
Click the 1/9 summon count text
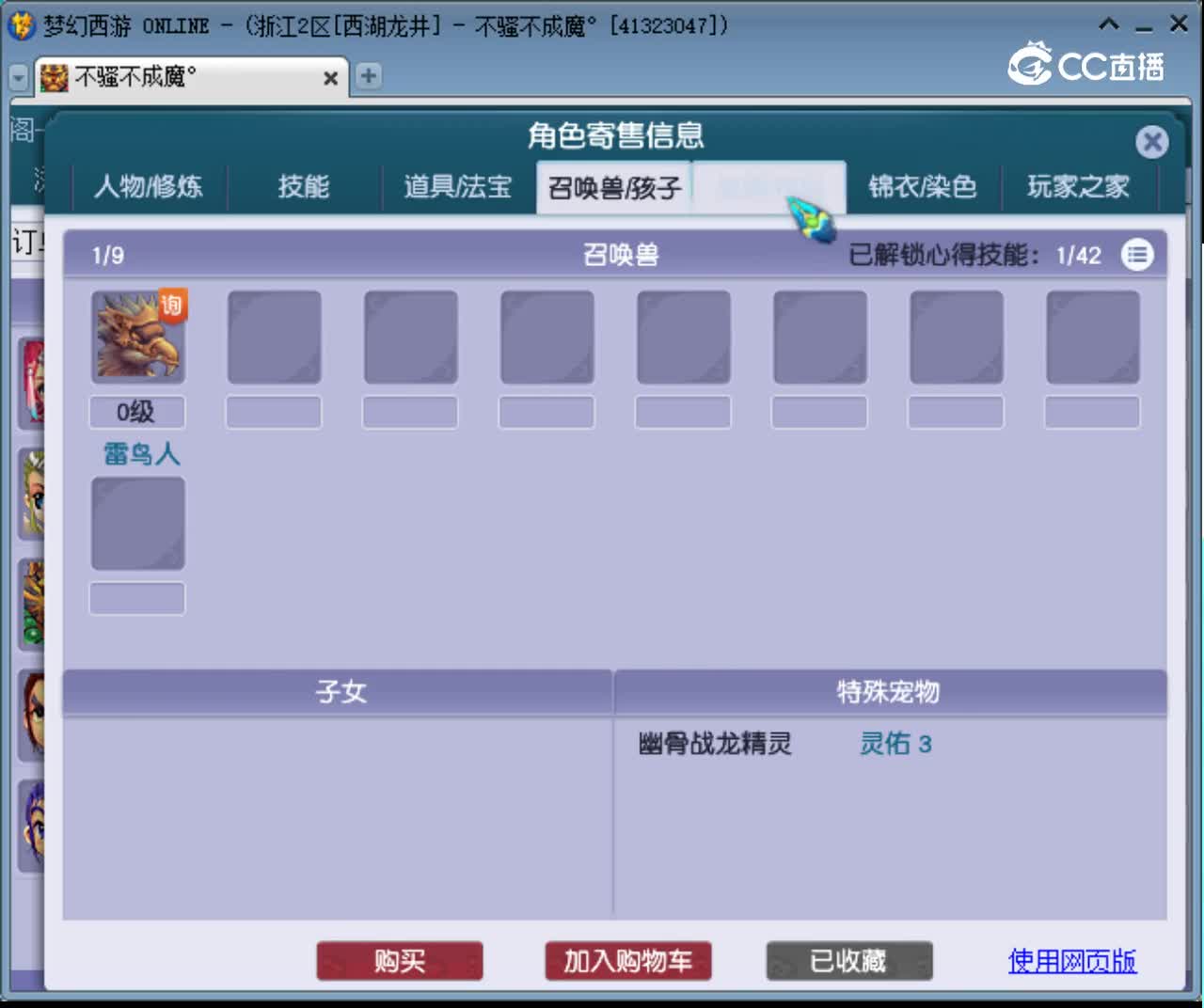coord(108,256)
